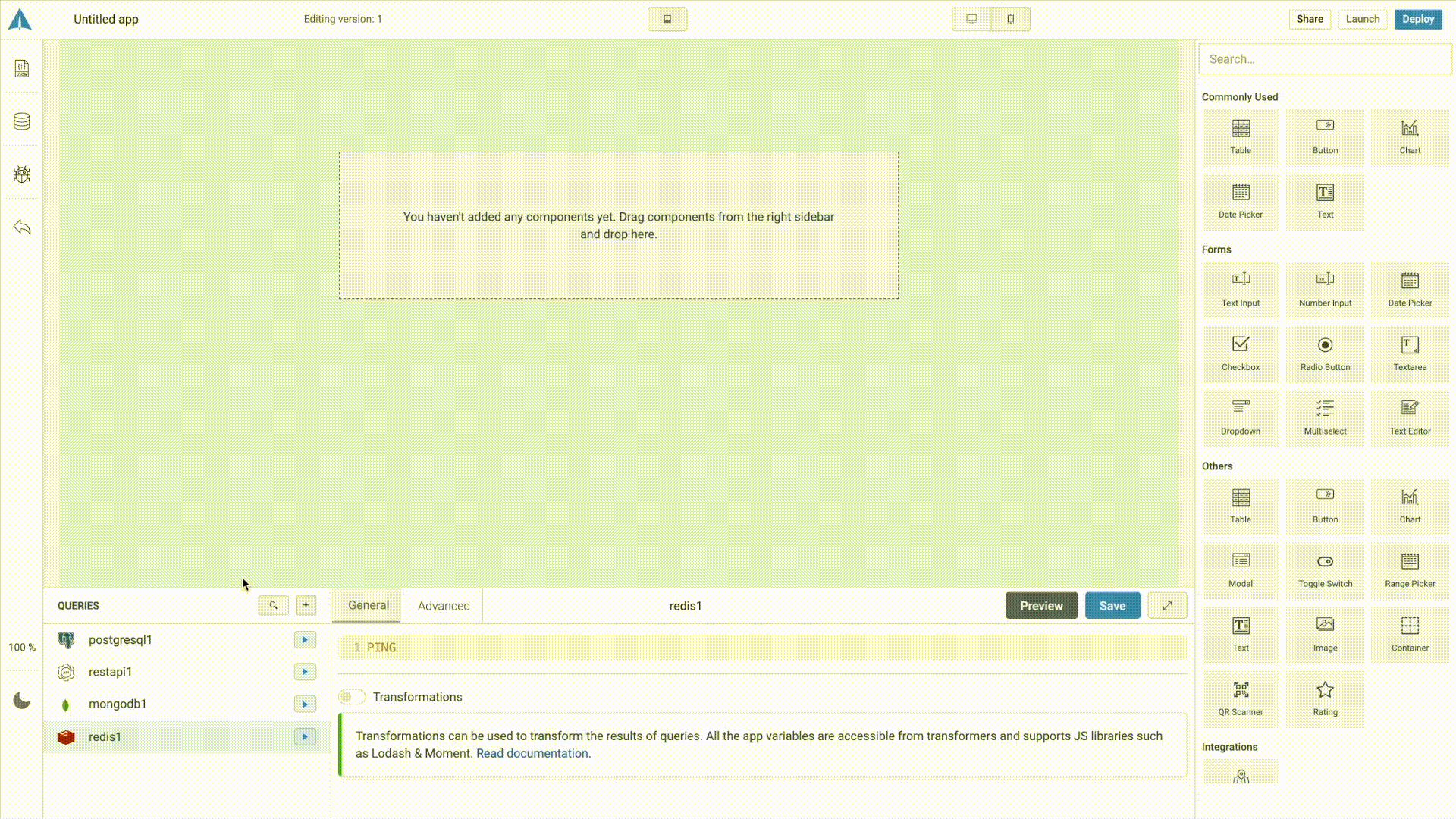Open the datasources database icon in left sidebar
Image resolution: width=1456 pixels, height=819 pixels.
(x=22, y=121)
